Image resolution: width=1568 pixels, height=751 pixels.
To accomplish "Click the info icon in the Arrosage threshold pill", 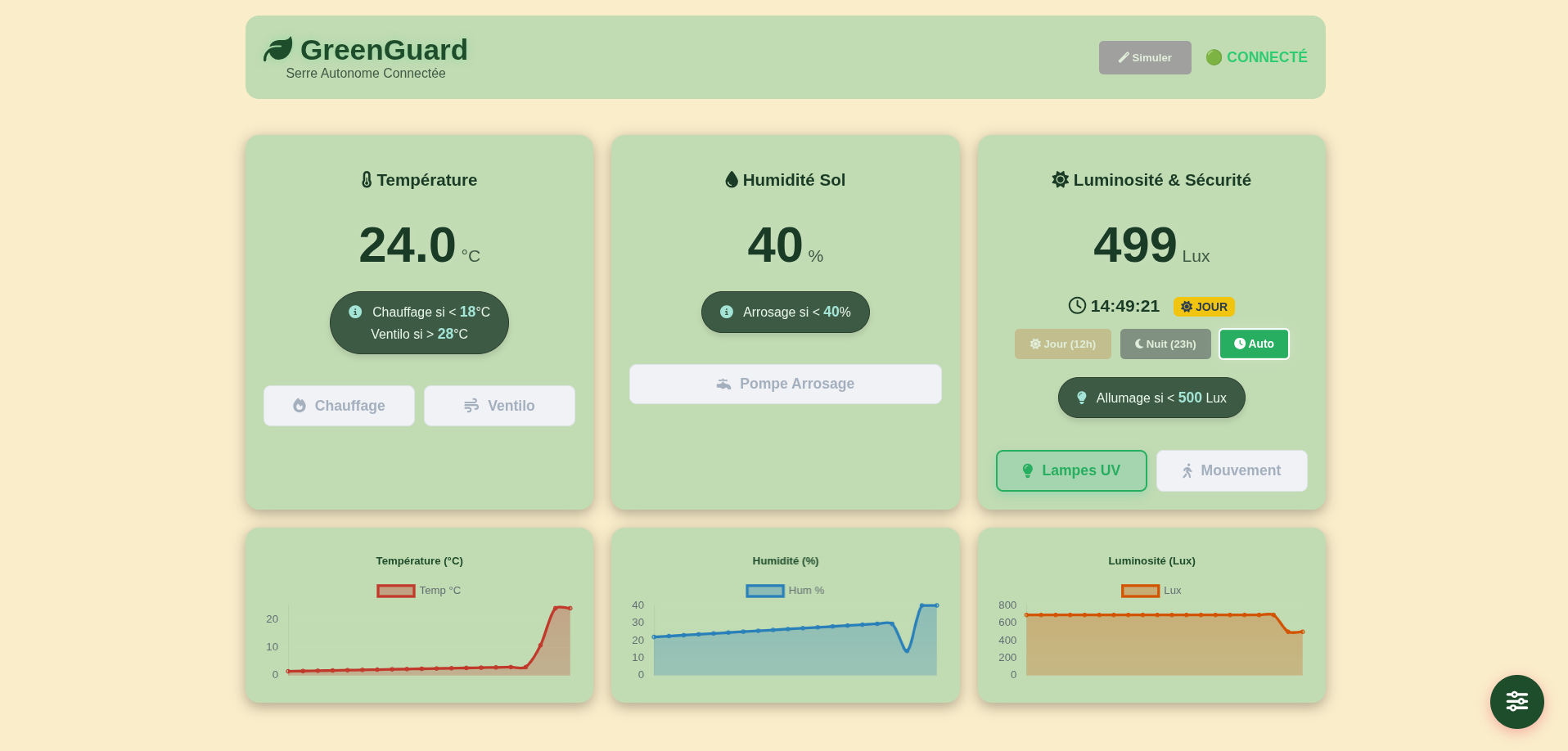I will (726, 312).
